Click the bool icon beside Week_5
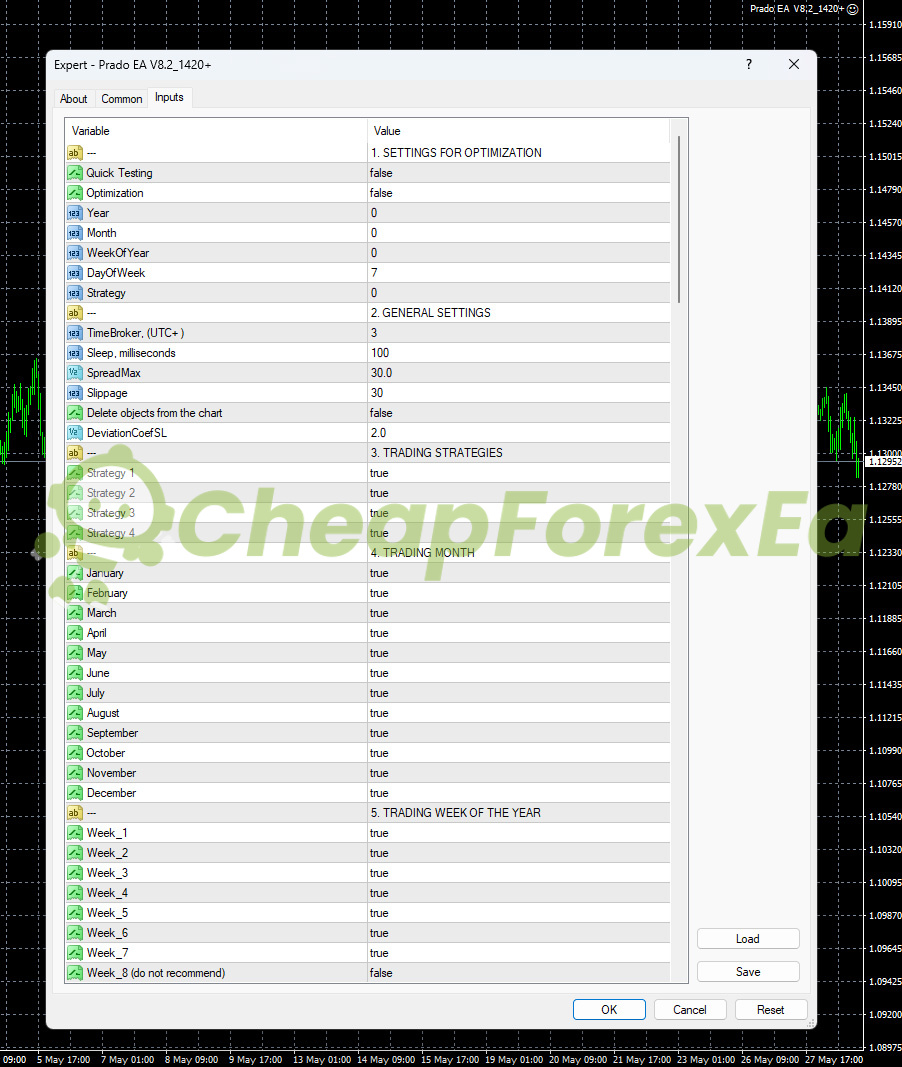Image resolution: width=902 pixels, height=1067 pixels. point(75,913)
